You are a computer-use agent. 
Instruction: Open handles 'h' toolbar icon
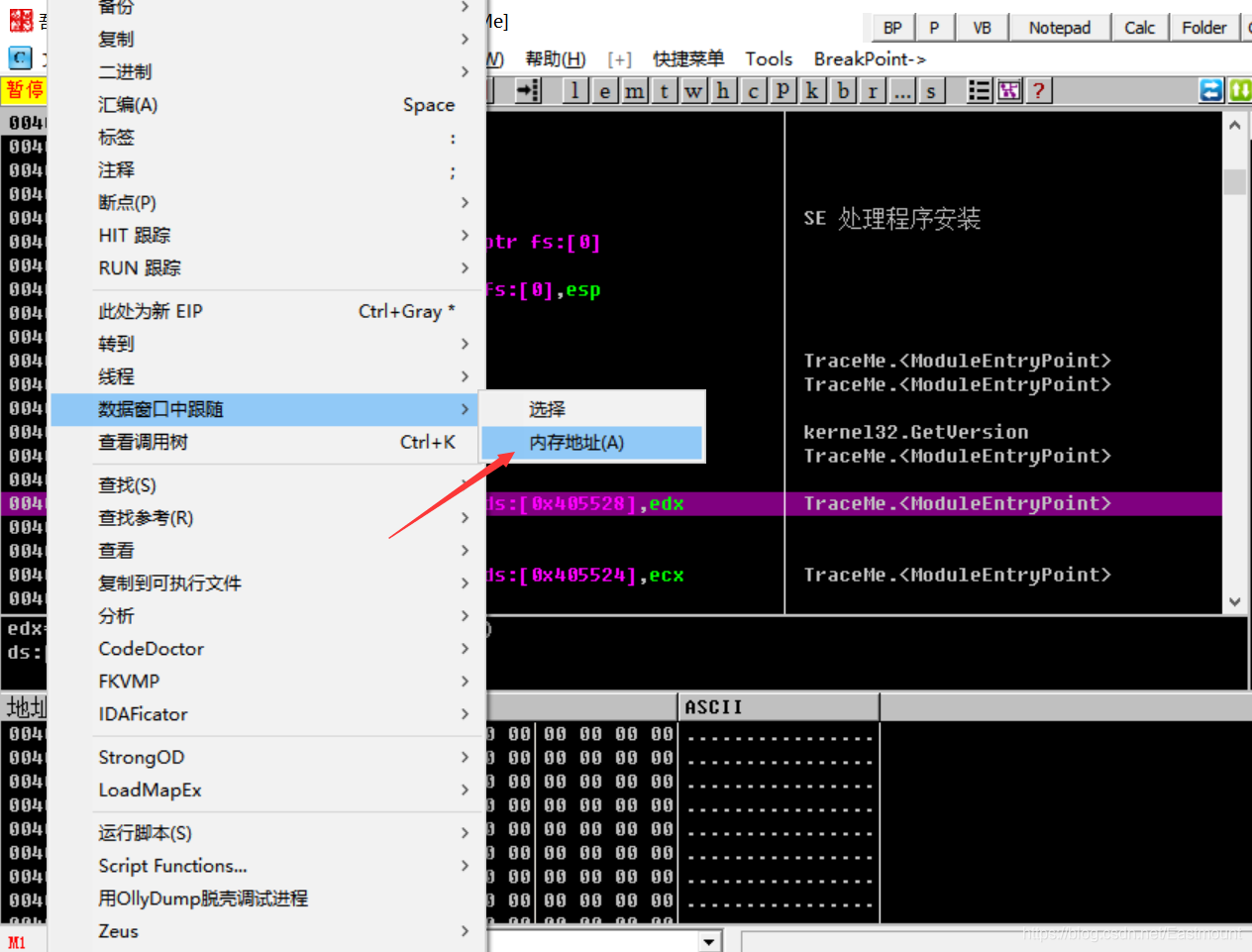tap(723, 91)
